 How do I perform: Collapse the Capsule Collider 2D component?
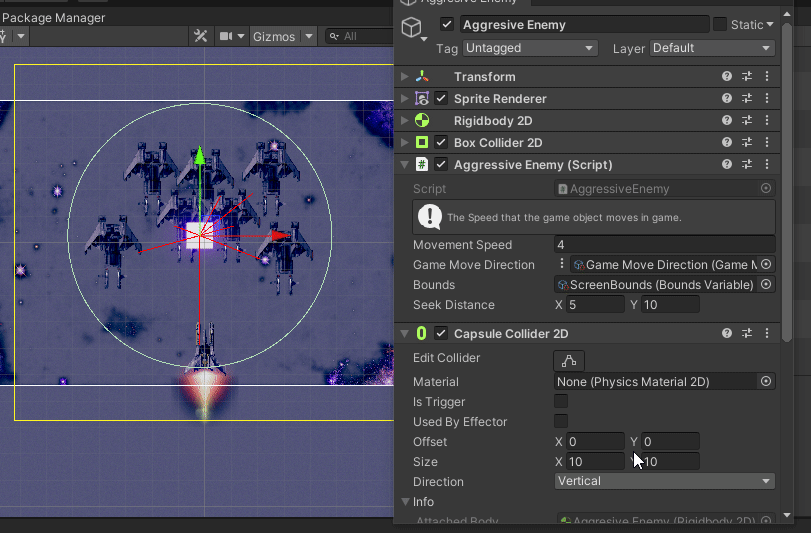pos(404,333)
